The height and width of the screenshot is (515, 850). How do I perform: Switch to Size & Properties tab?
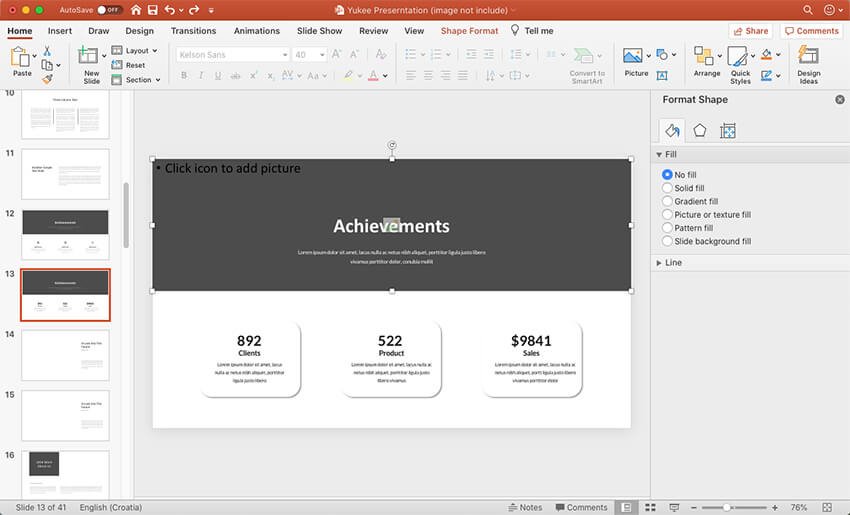(727, 131)
